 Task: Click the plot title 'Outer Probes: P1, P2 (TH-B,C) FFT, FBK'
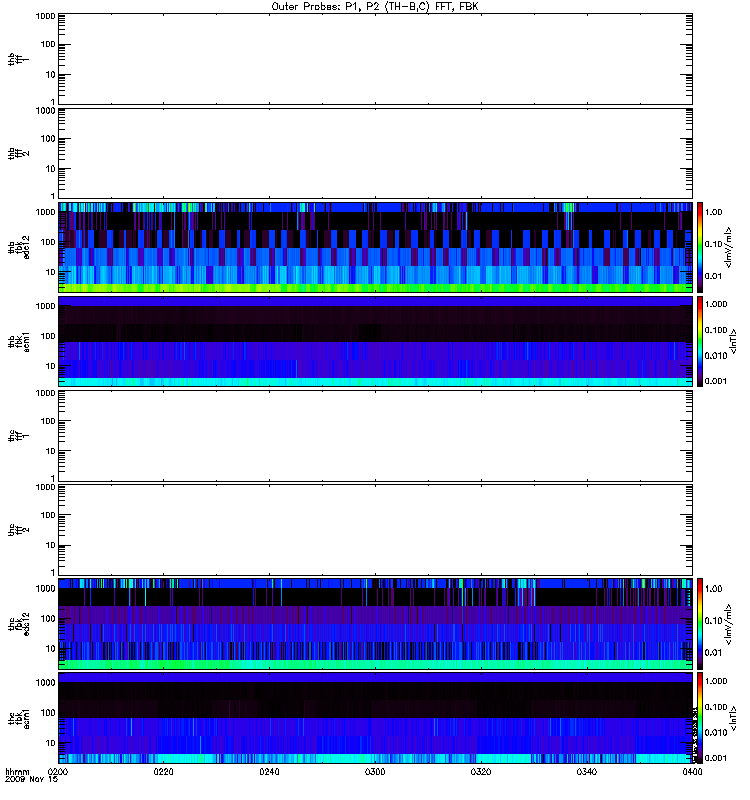pyautogui.click(x=375, y=7)
